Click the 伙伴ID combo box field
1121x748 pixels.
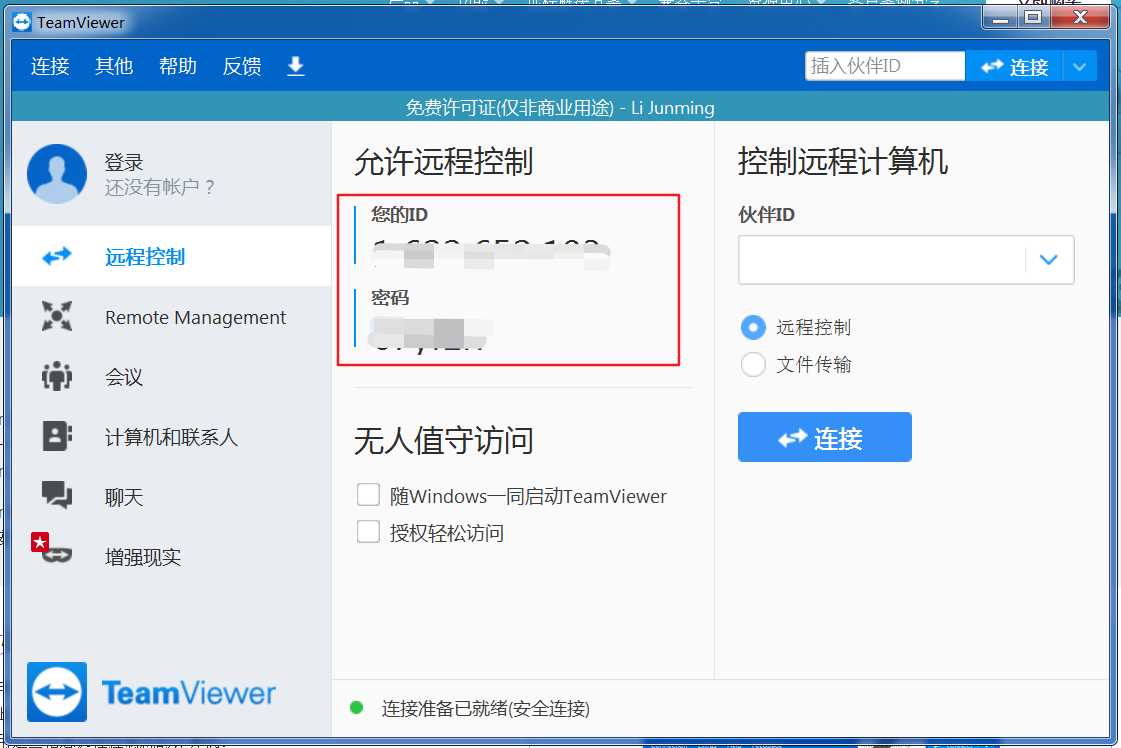pyautogui.click(x=906, y=260)
